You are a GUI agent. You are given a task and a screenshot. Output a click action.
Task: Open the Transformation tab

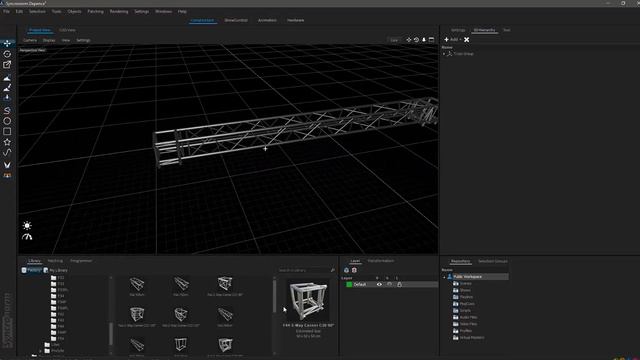pos(381,261)
